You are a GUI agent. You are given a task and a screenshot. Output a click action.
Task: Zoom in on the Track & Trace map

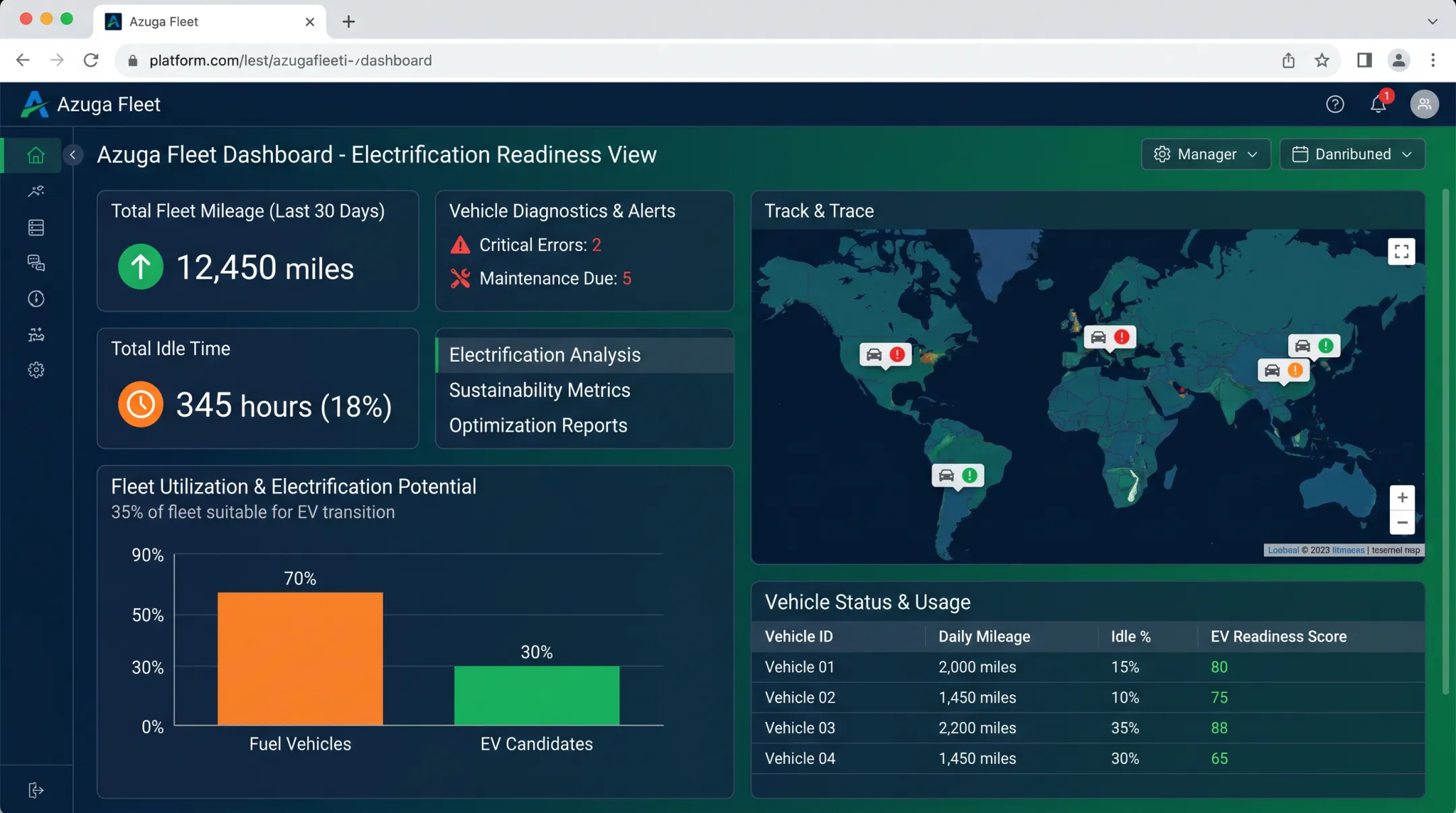point(1402,498)
